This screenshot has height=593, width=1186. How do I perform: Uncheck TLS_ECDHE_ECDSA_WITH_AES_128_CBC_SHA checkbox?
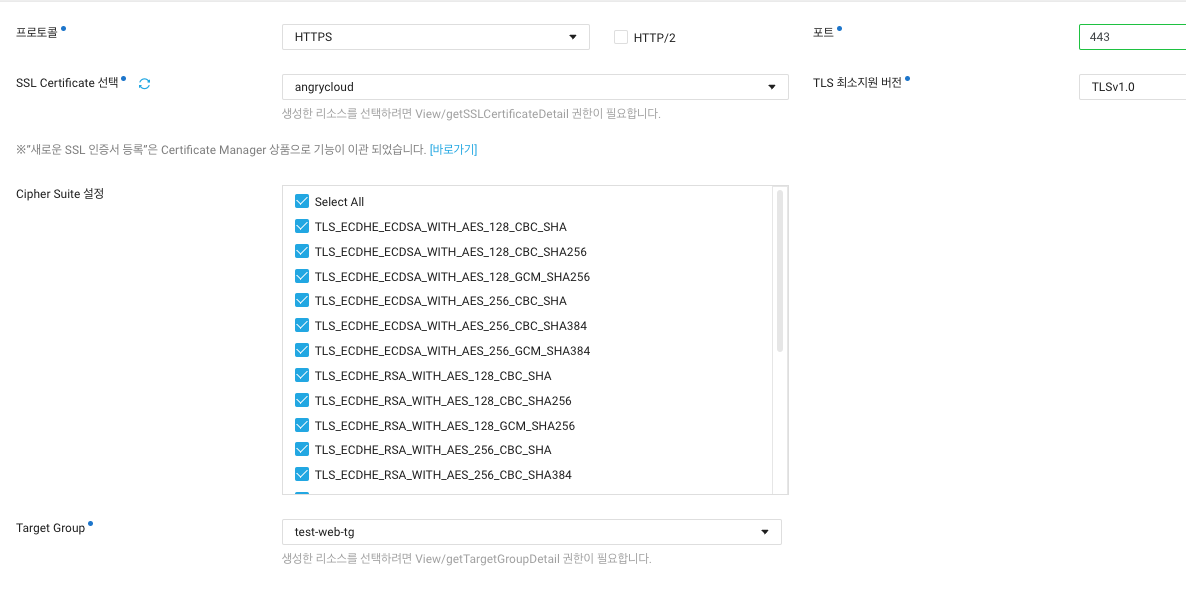[x=302, y=226]
